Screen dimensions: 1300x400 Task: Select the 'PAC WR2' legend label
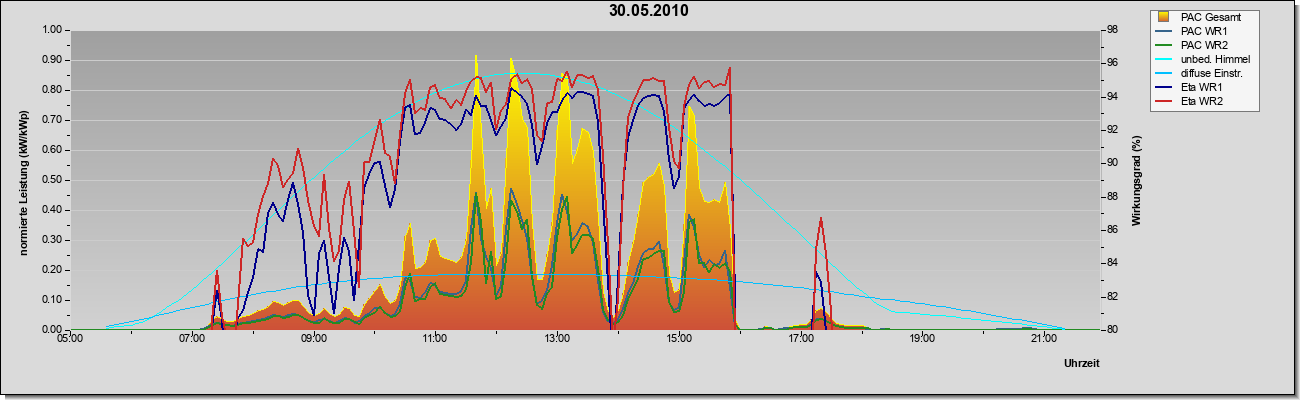coord(1202,45)
